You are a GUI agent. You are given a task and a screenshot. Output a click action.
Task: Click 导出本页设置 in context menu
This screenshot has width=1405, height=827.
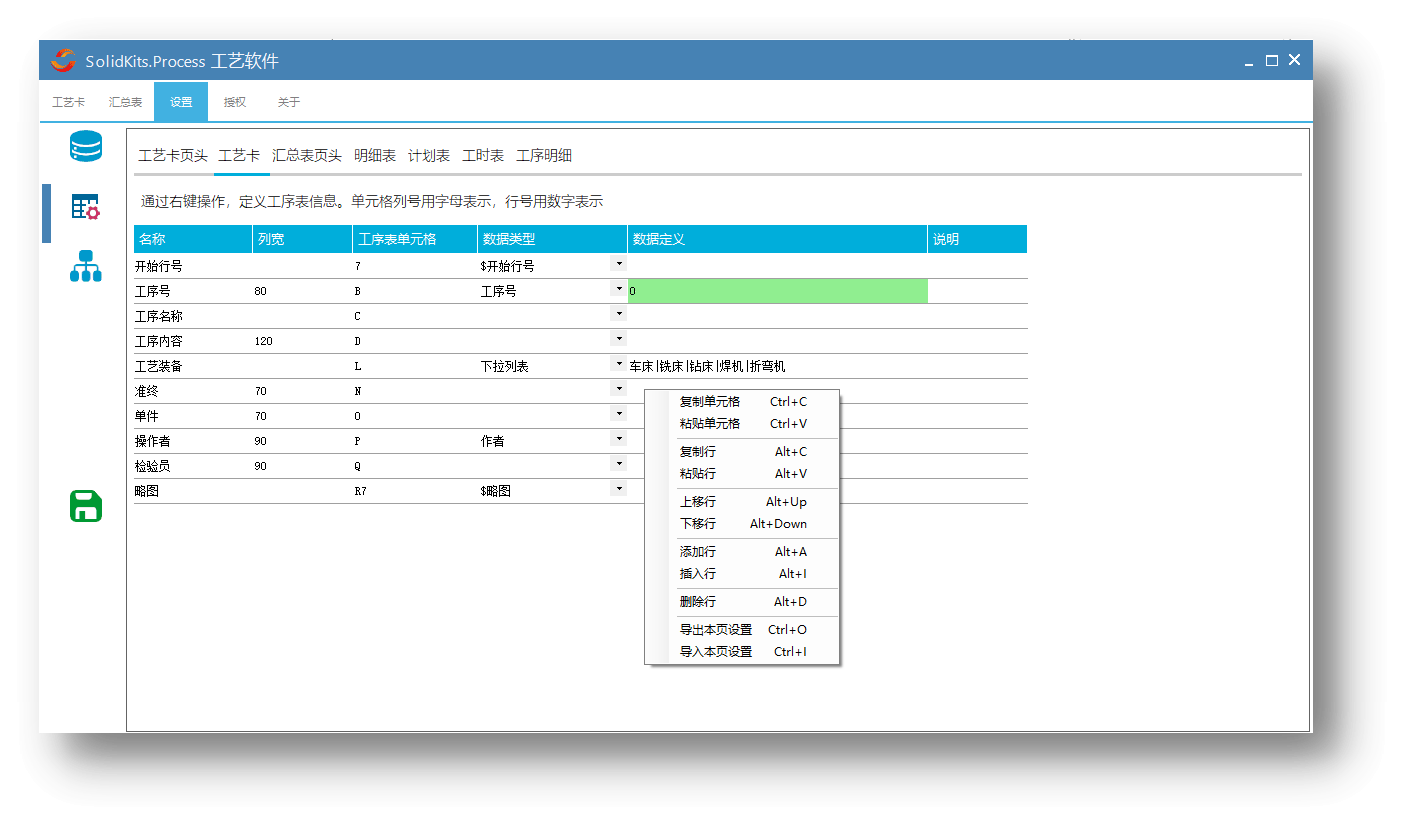tap(716, 630)
